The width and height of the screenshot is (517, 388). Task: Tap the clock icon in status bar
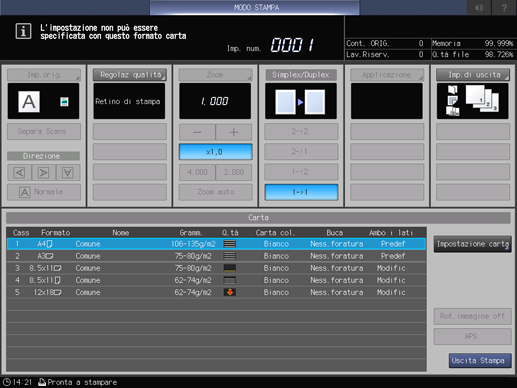pyautogui.click(x=7, y=382)
